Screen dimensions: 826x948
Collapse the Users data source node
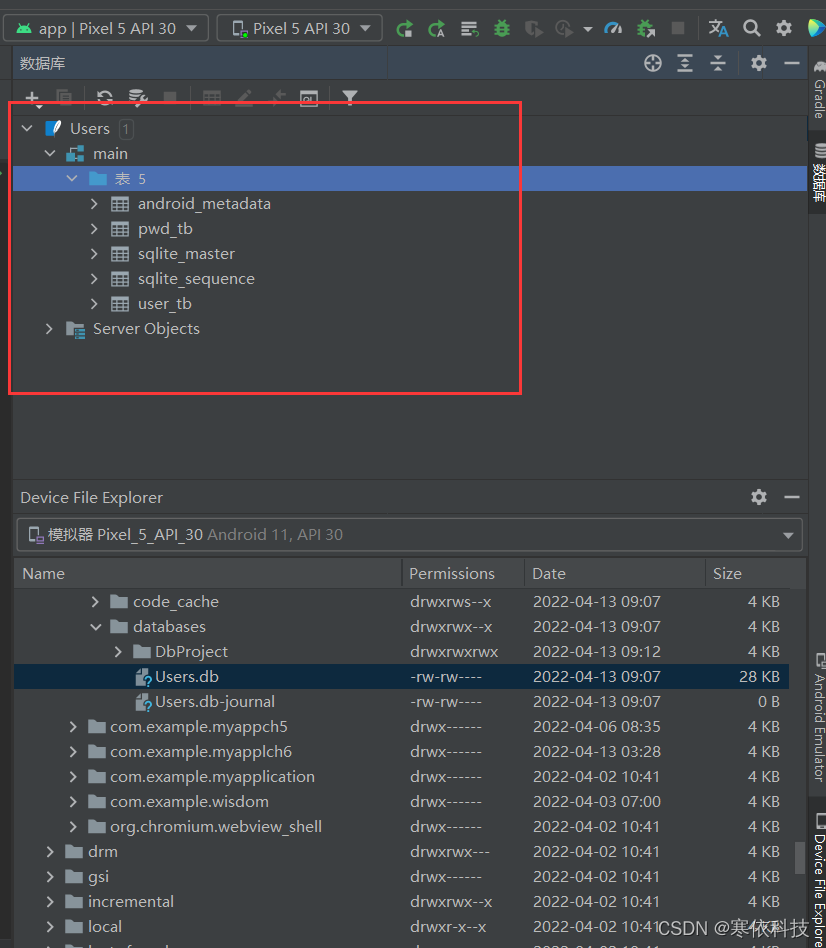[x=27, y=128]
